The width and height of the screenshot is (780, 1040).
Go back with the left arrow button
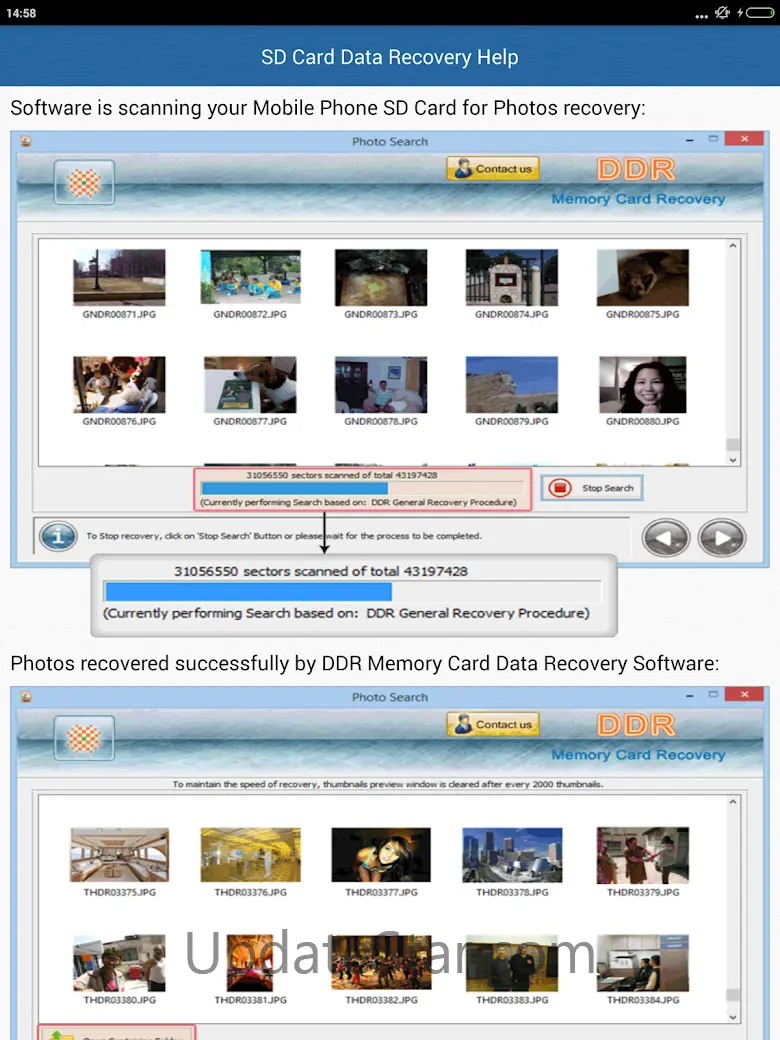[666, 538]
